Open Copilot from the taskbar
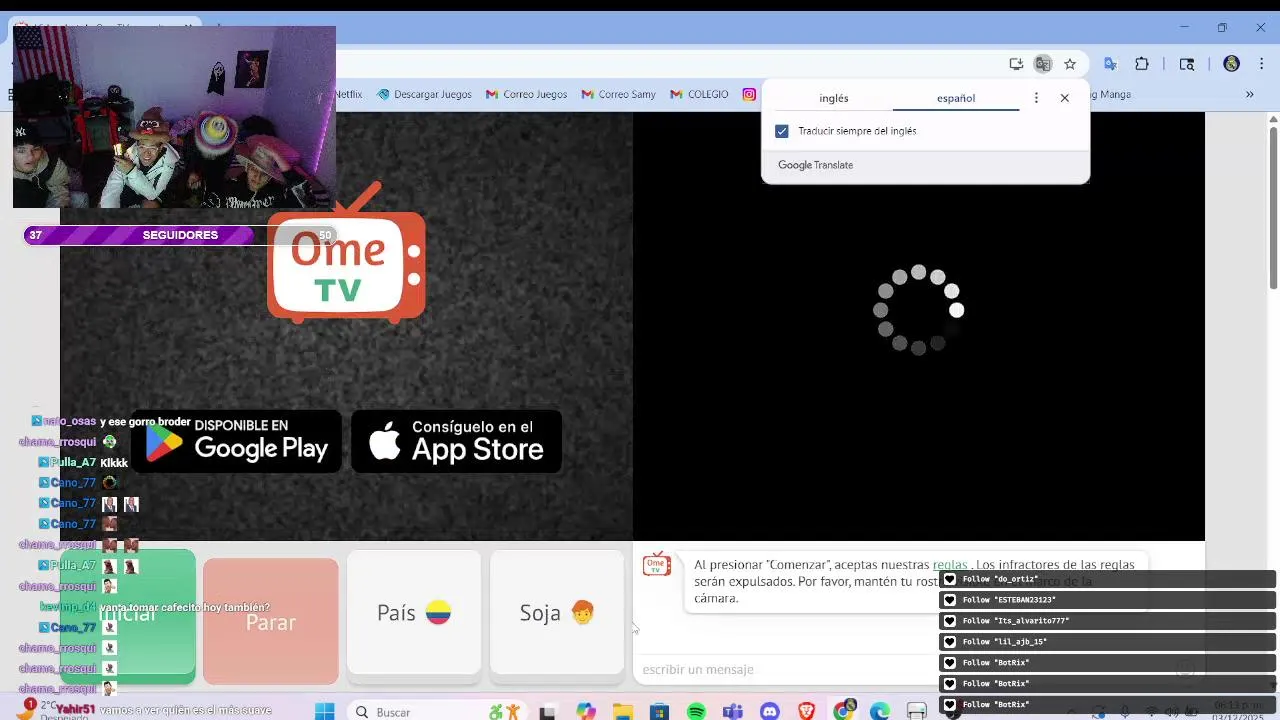Screen dimensions: 1280x720 [585, 712]
